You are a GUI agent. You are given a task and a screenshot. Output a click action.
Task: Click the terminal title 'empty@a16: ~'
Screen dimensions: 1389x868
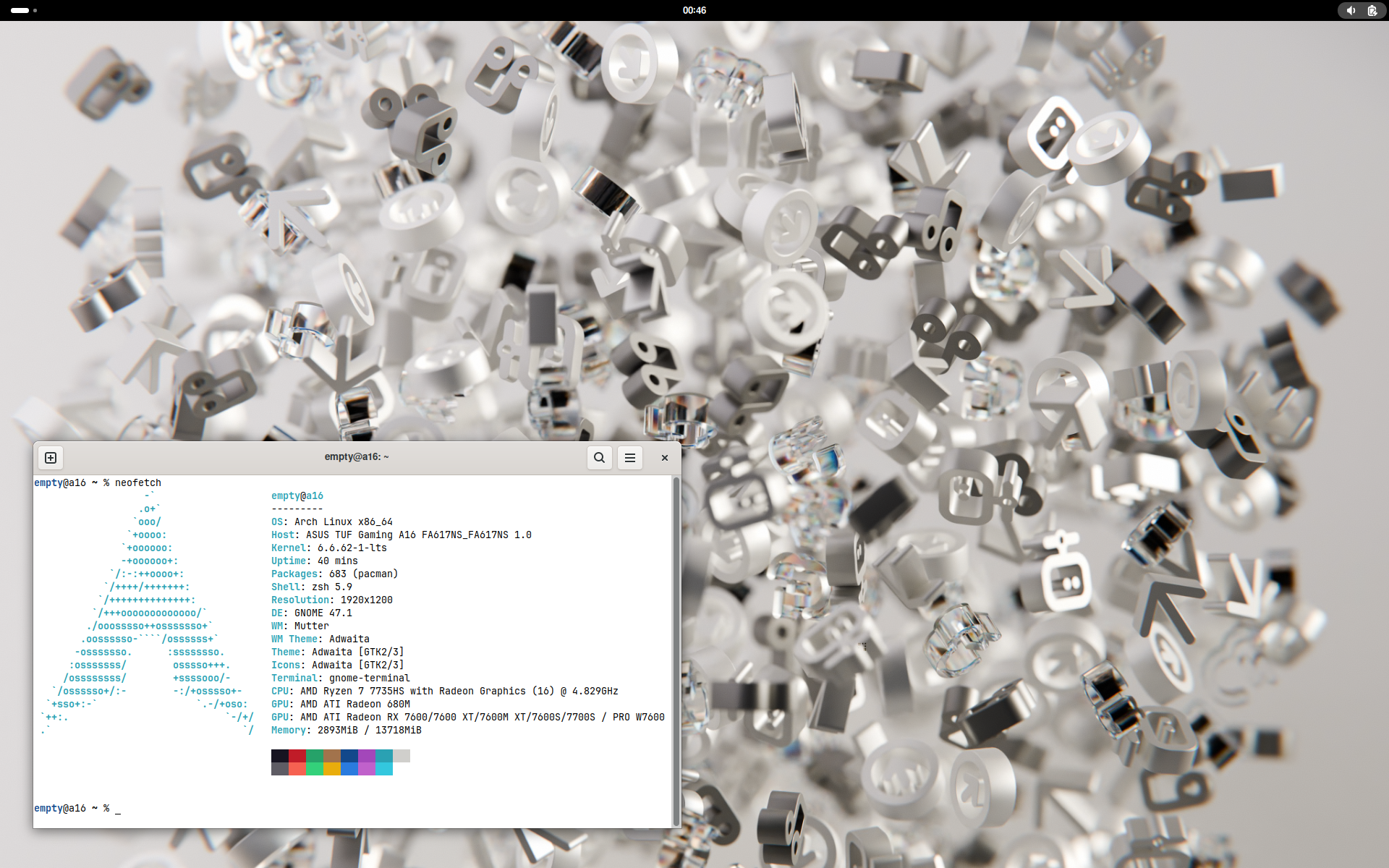click(357, 457)
